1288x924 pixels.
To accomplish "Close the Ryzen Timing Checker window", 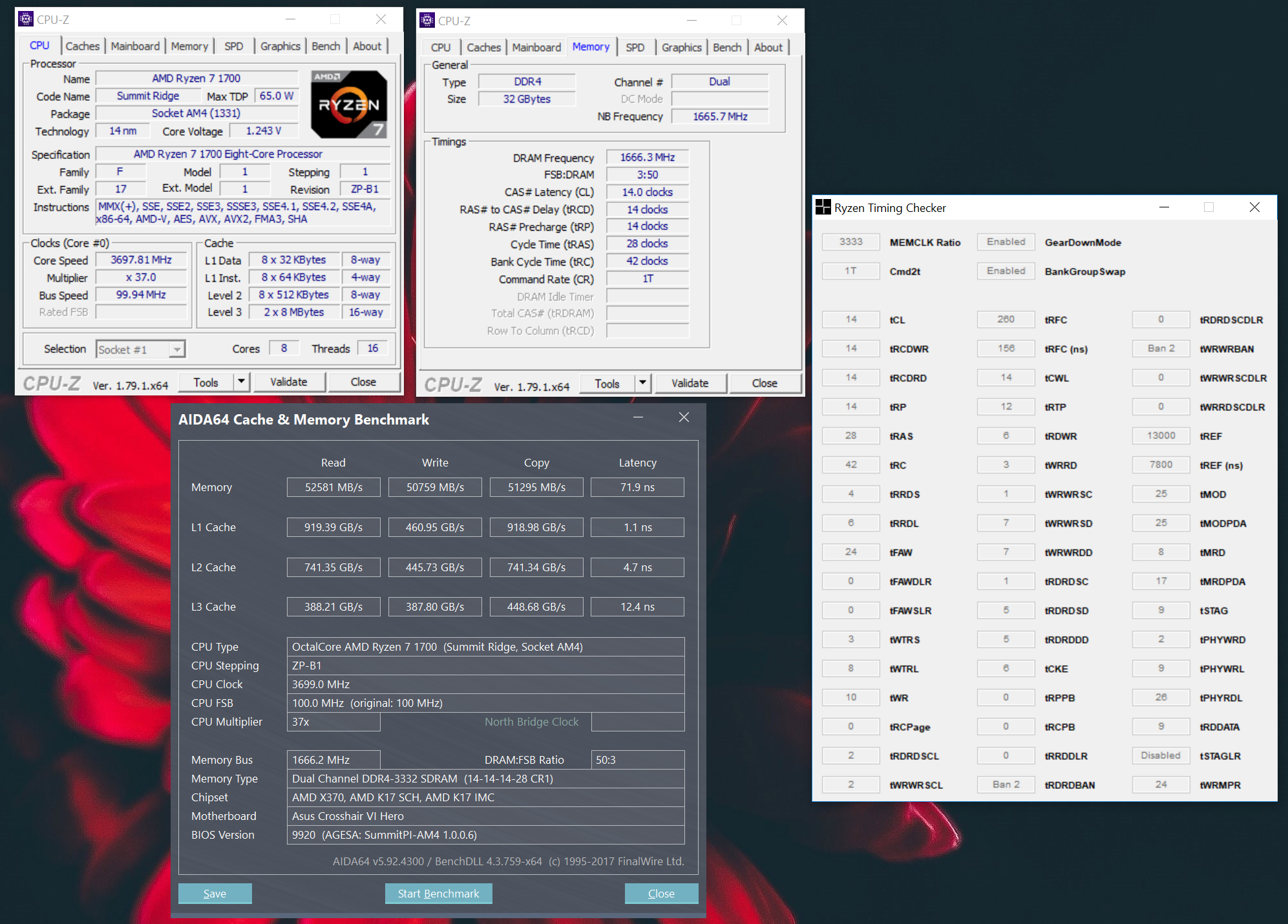I will coord(1254,207).
